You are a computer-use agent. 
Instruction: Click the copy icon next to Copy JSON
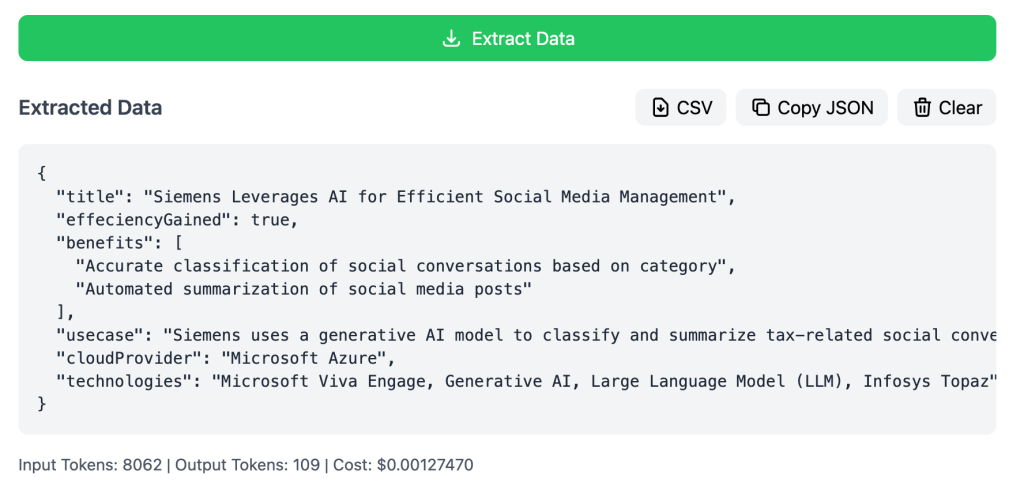tap(761, 108)
